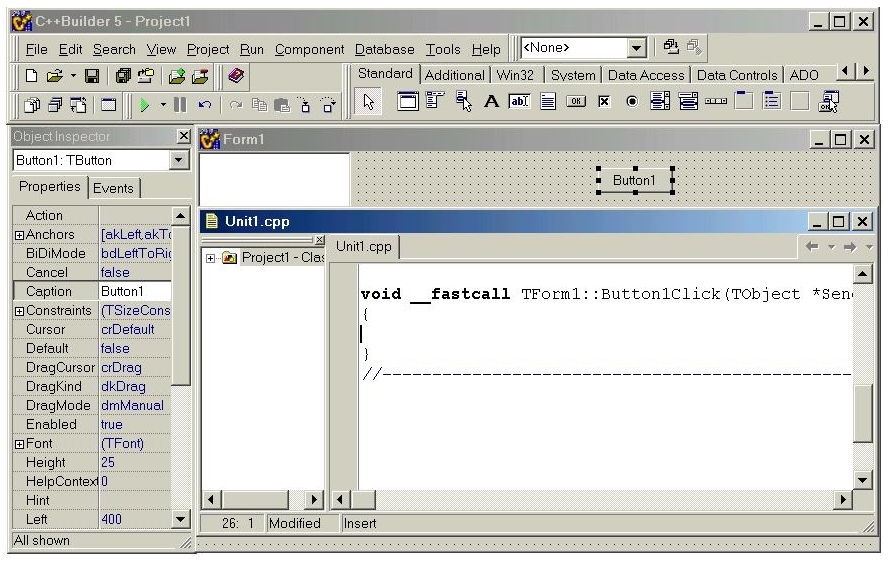
Task: Click the Save current desktop icon
Action: tap(671, 46)
